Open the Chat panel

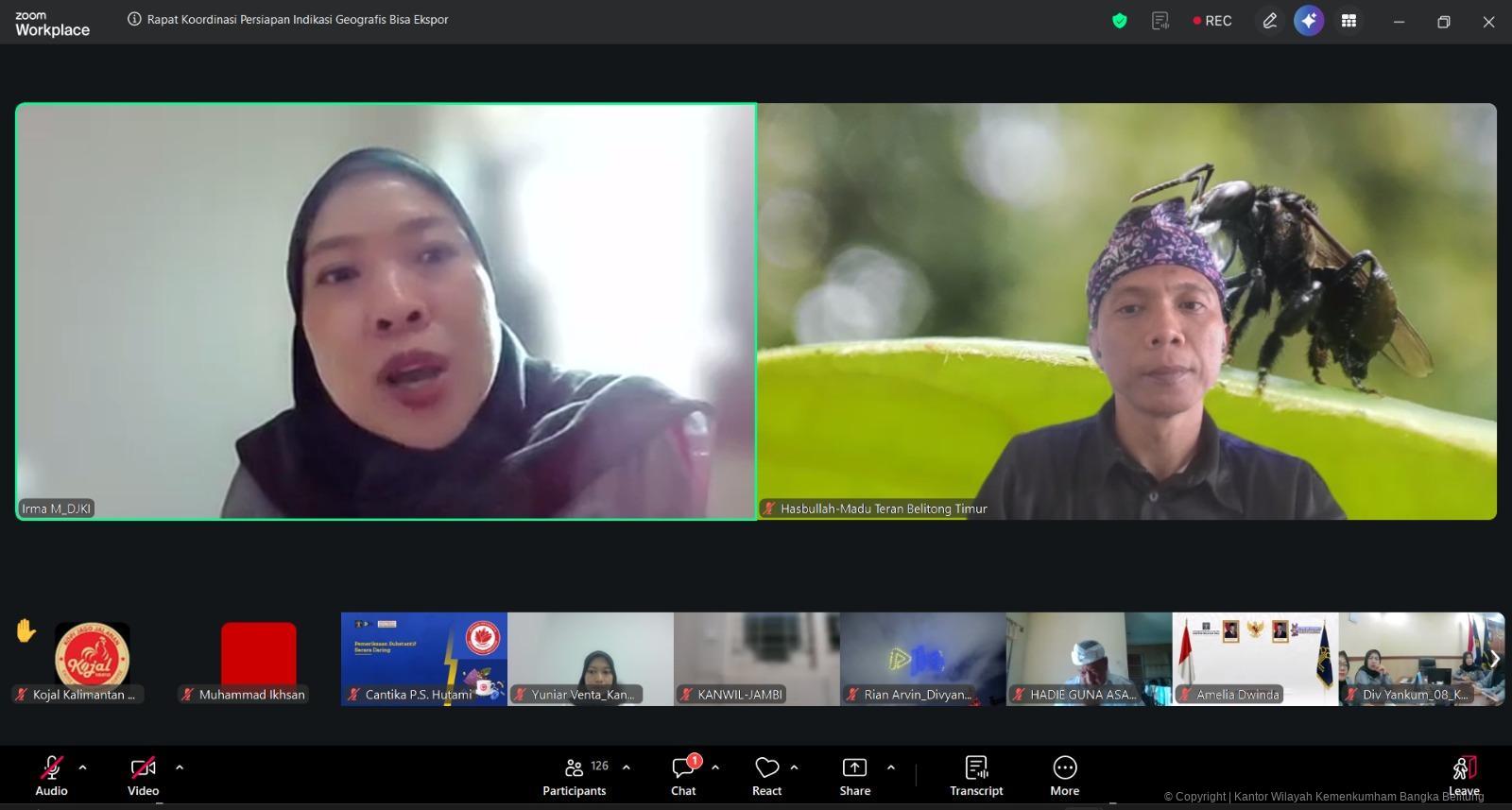point(683,775)
